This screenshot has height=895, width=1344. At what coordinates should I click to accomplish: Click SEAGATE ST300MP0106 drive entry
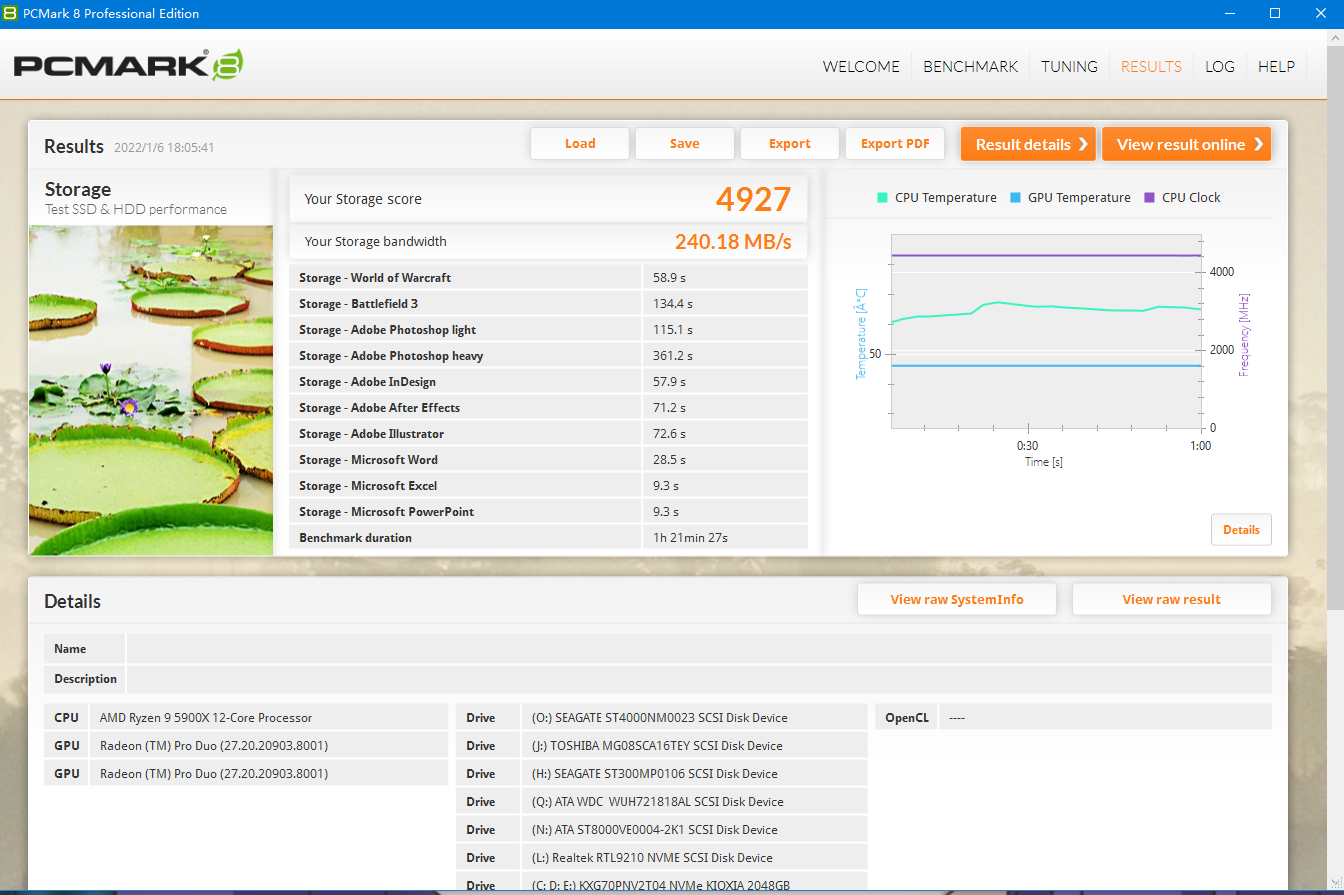694,773
